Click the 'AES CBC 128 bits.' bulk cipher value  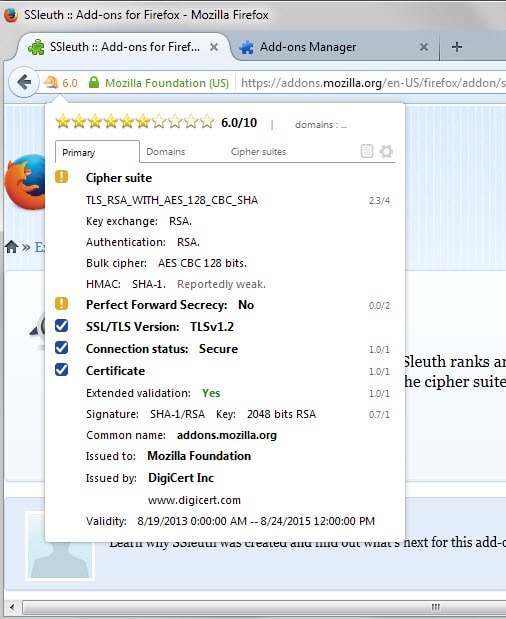tap(202, 263)
